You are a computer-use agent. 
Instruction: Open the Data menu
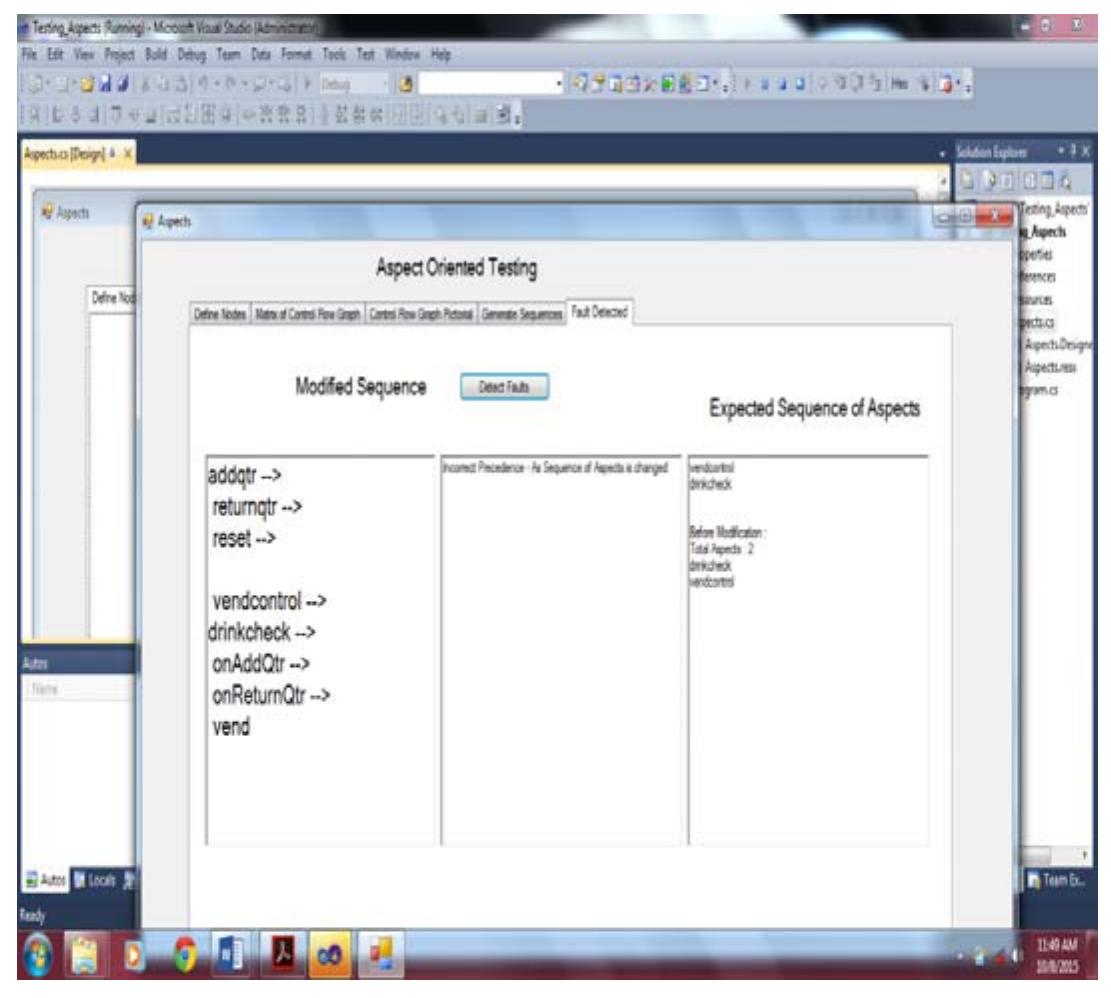260,55
